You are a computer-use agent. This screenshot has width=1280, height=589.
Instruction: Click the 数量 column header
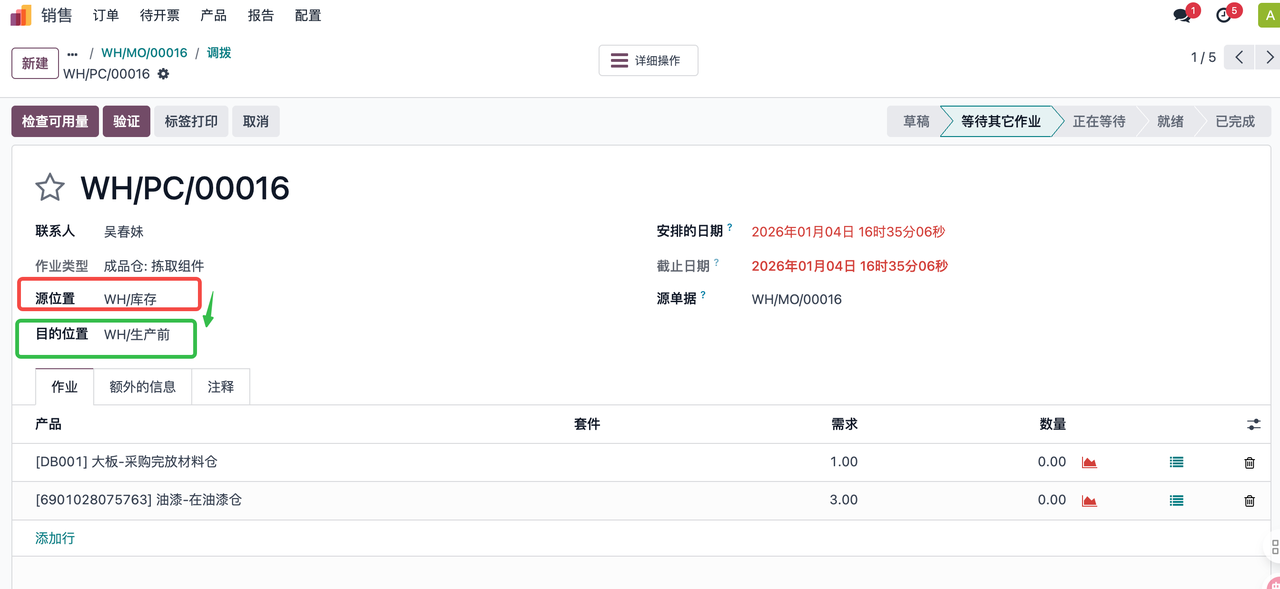click(1053, 424)
